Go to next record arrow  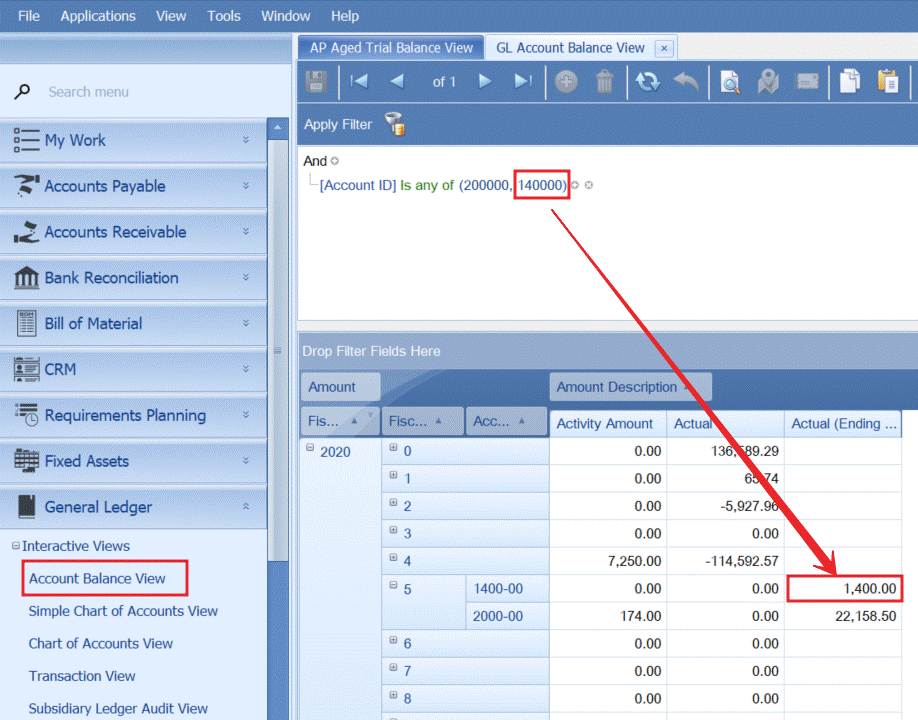(485, 82)
